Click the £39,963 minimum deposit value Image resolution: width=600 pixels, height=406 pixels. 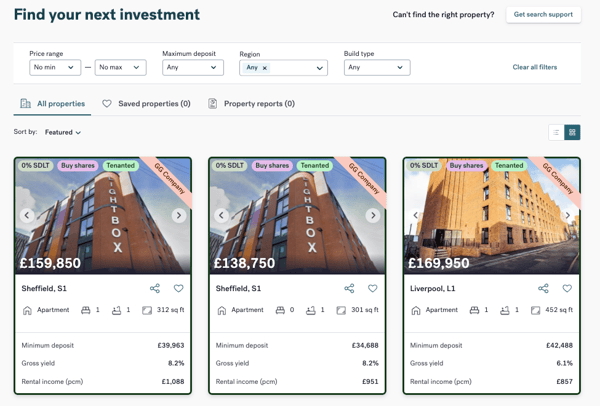(x=171, y=346)
